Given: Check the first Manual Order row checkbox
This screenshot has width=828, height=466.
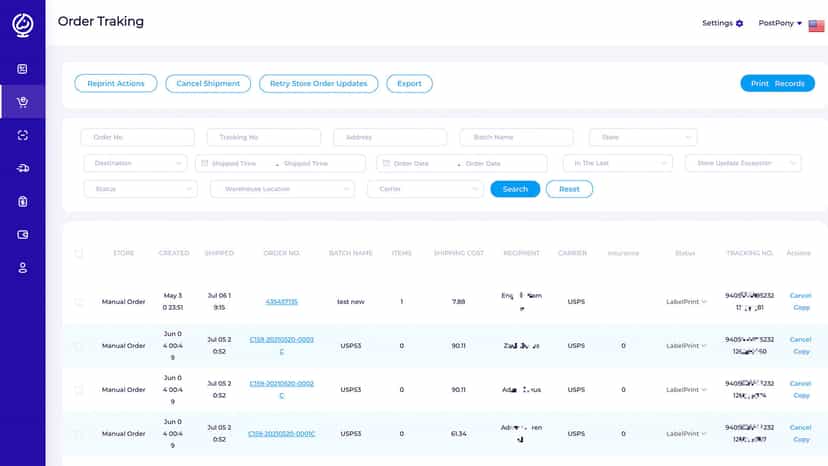Looking at the screenshot, I should click(x=79, y=302).
